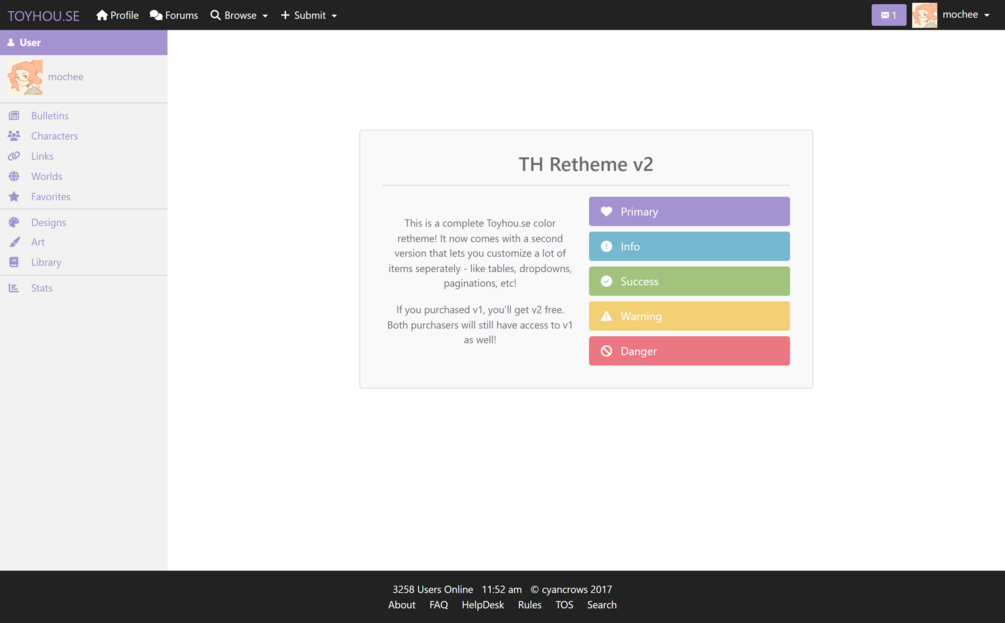Click the Favorites star icon
Viewport: 1005px width, 623px height.
[13, 196]
